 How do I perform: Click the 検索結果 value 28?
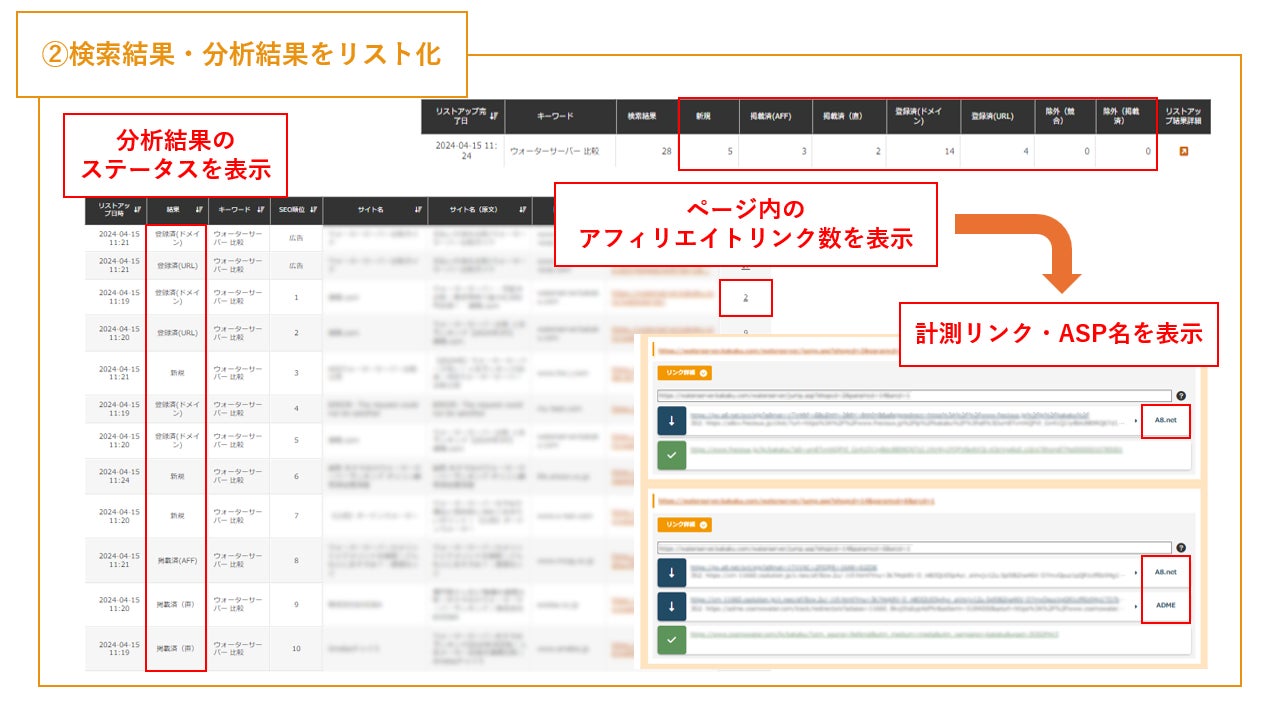tap(665, 151)
